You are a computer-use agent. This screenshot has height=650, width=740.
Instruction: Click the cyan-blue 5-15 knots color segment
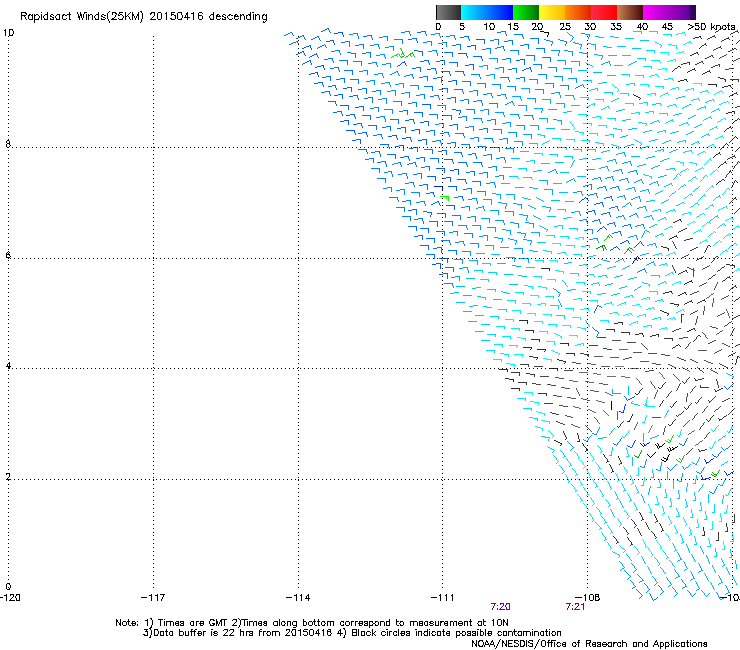coord(487,12)
